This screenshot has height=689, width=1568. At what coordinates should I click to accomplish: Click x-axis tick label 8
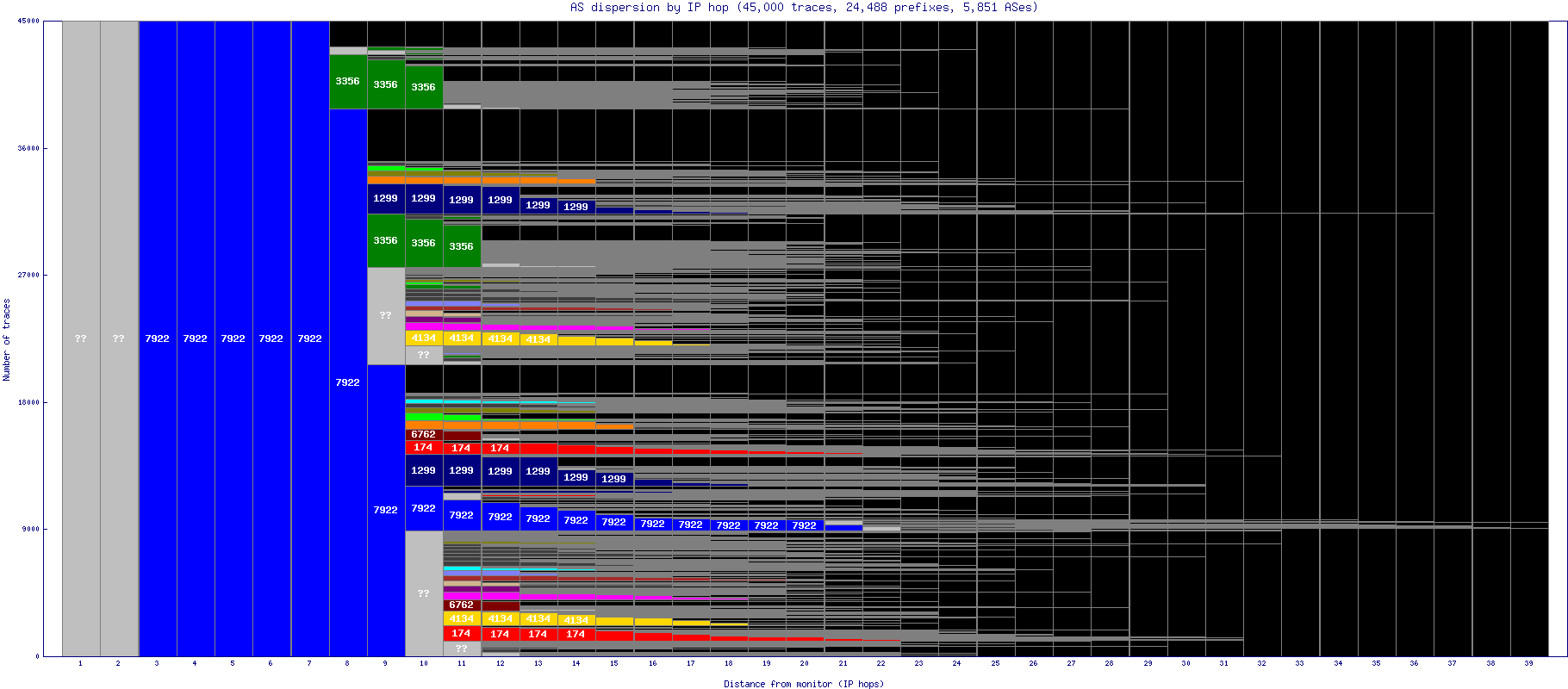click(347, 663)
